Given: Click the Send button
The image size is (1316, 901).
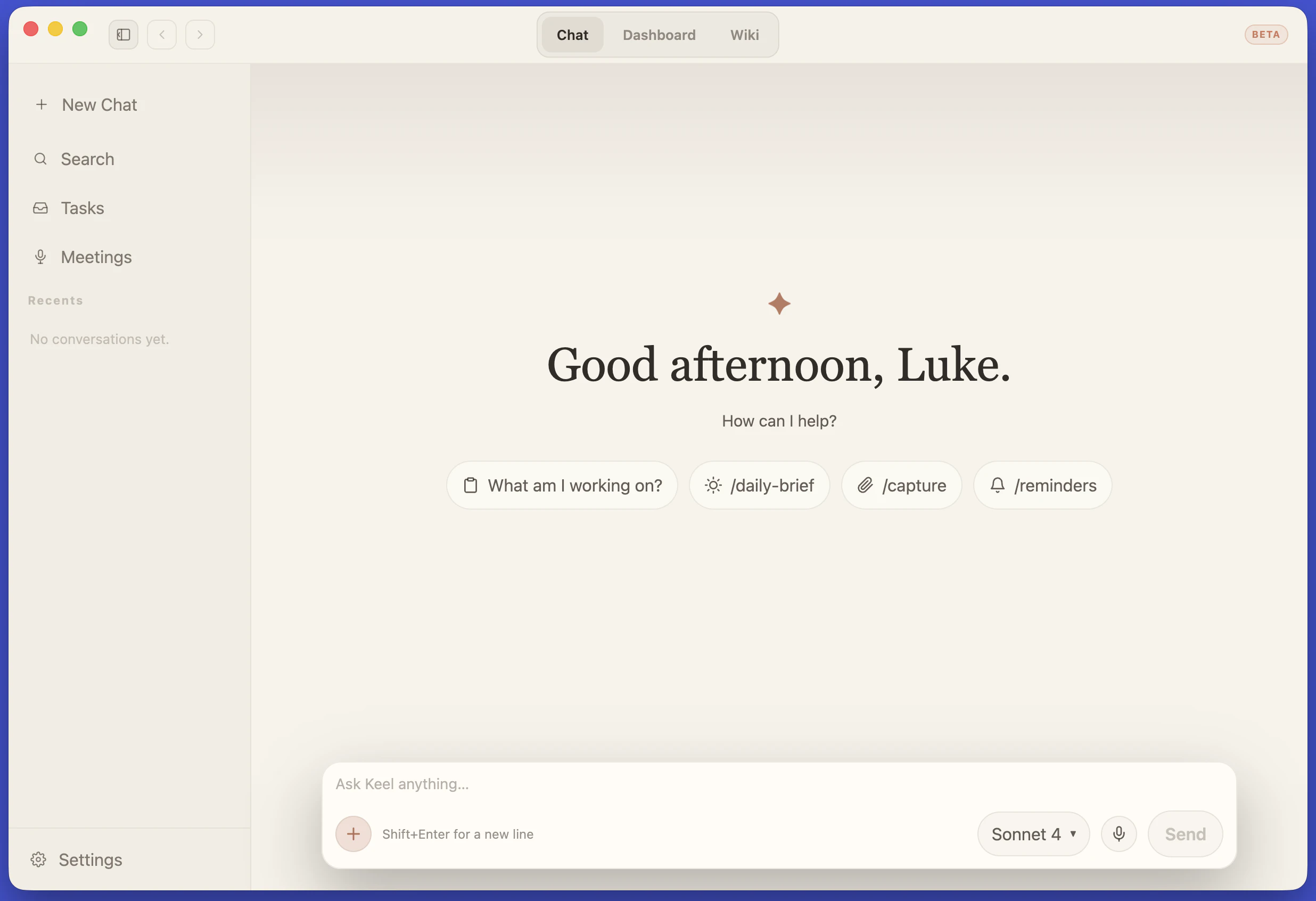Looking at the screenshot, I should coord(1185,833).
